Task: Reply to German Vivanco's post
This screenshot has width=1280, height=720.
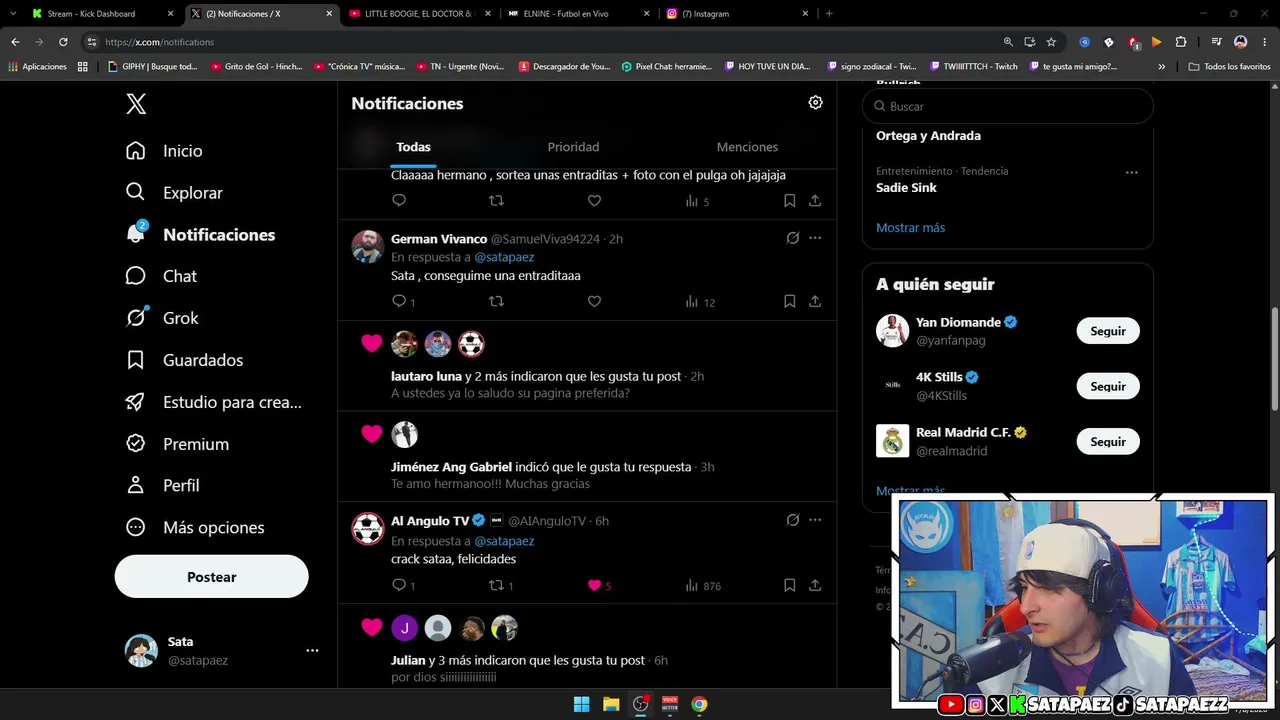Action: [x=399, y=301]
